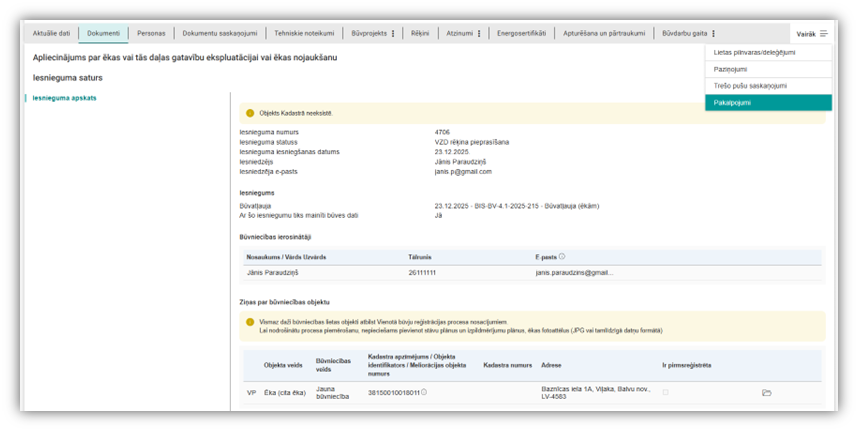The height and width of the screenshot is (431, 858).
Task: Open the three-dot menu beside Rēķini
Action: coord(428,34)
